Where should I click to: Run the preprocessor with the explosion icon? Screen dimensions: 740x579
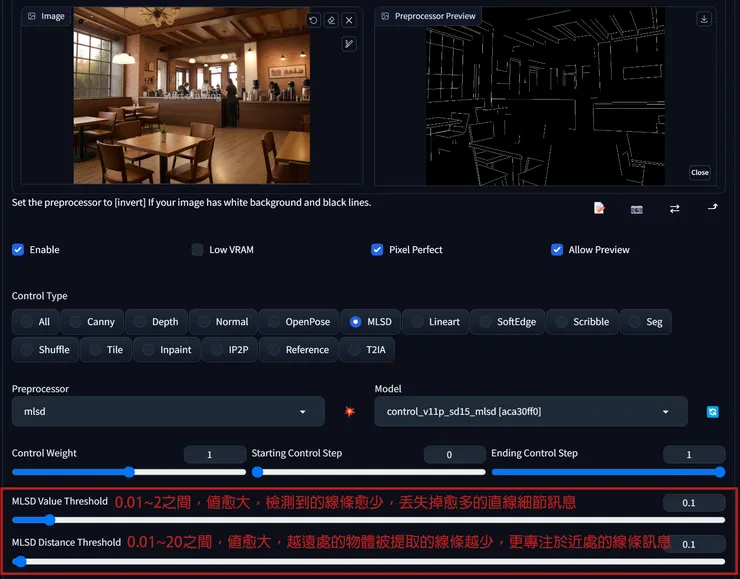click(349, 411)
